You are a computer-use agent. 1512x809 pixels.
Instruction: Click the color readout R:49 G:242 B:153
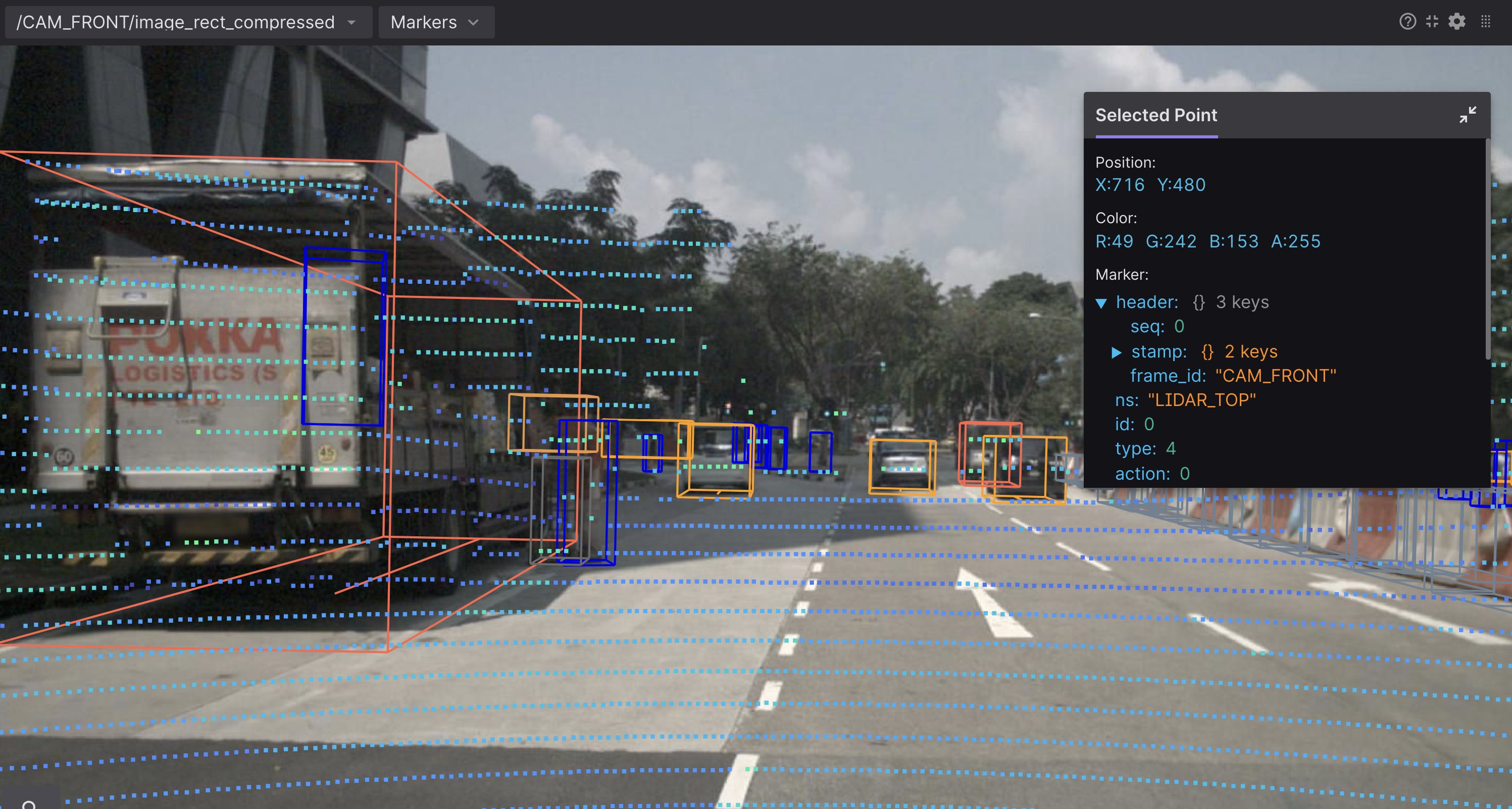pos(1176,241)
